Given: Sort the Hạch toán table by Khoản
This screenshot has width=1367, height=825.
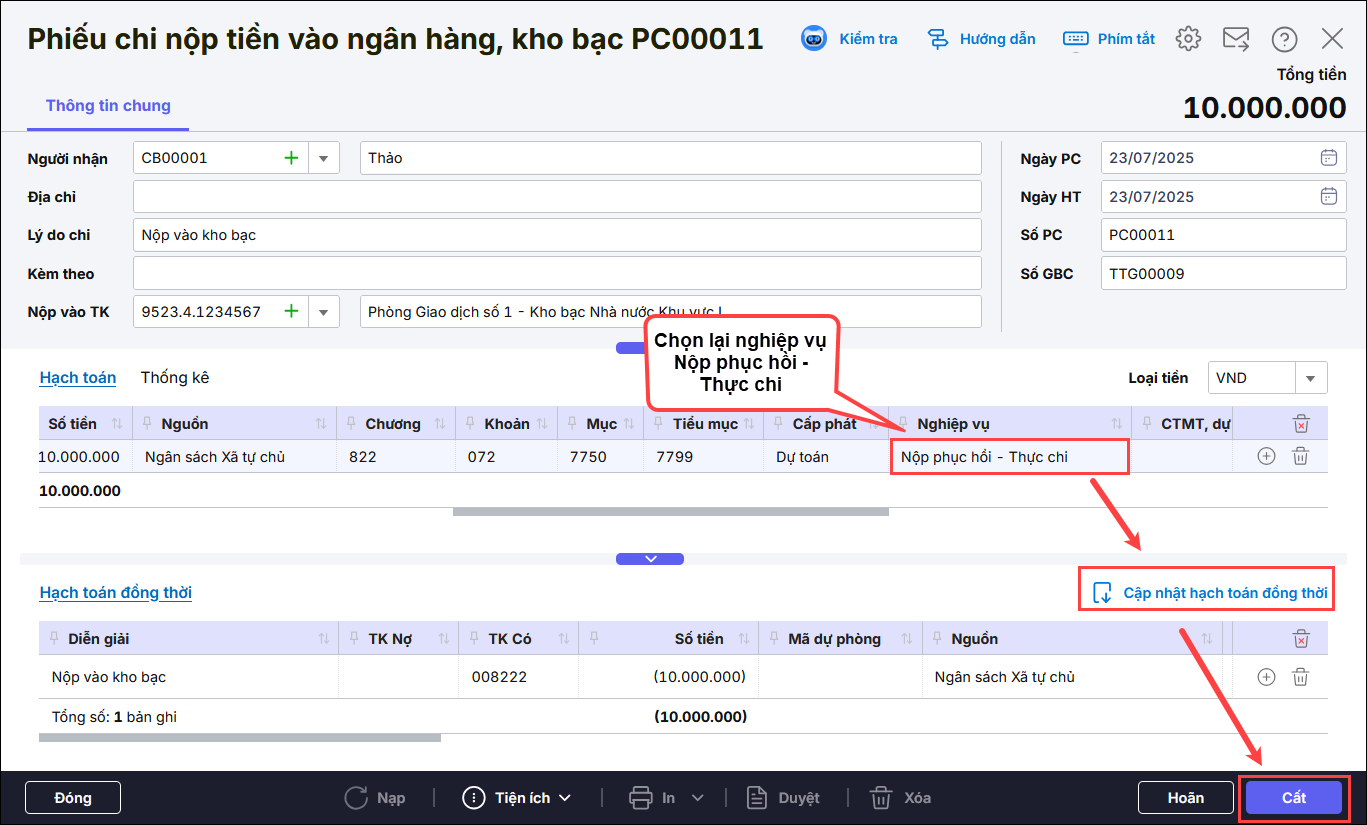Looking at the screenshot, I should coord(542,424).
